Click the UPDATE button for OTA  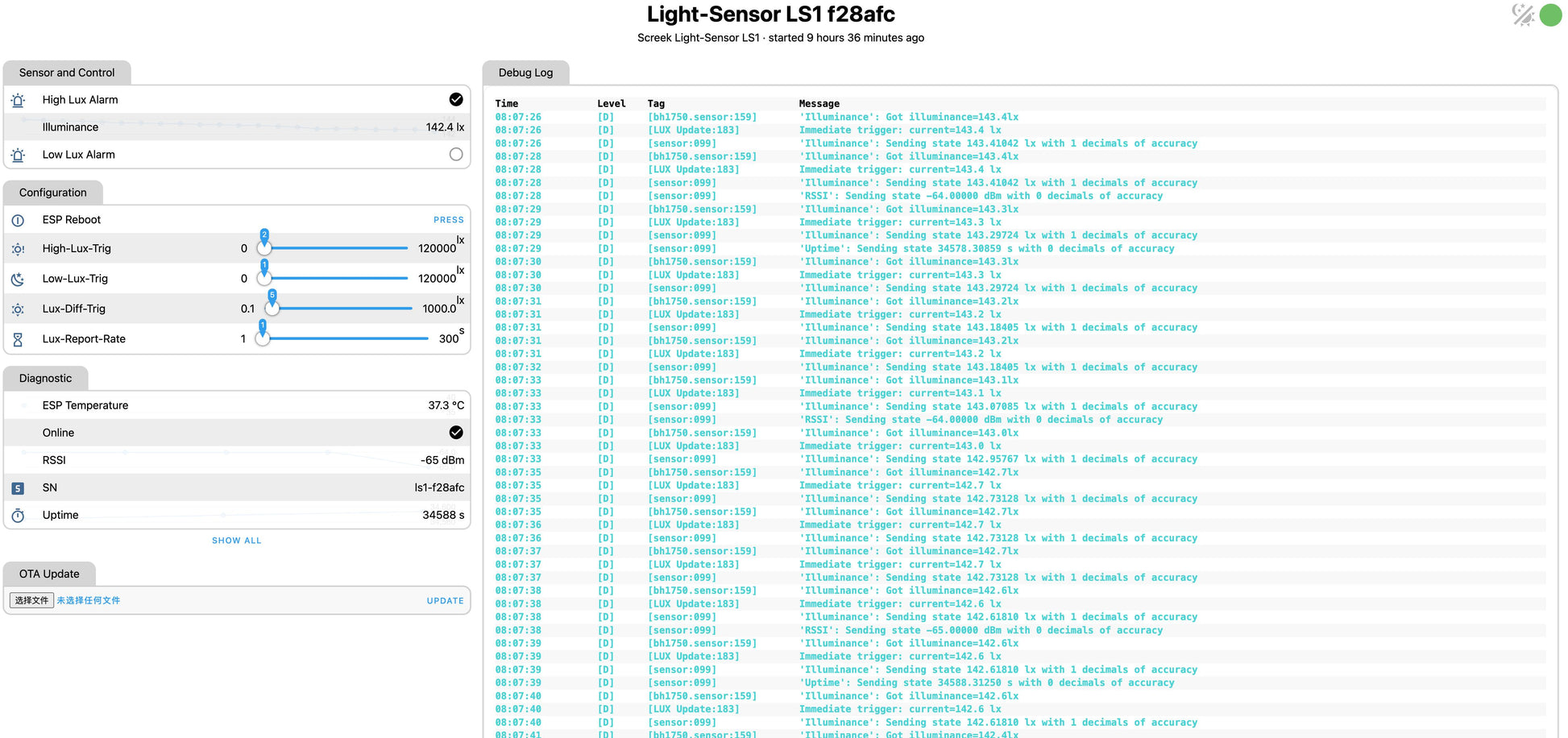tap(446, 601)
